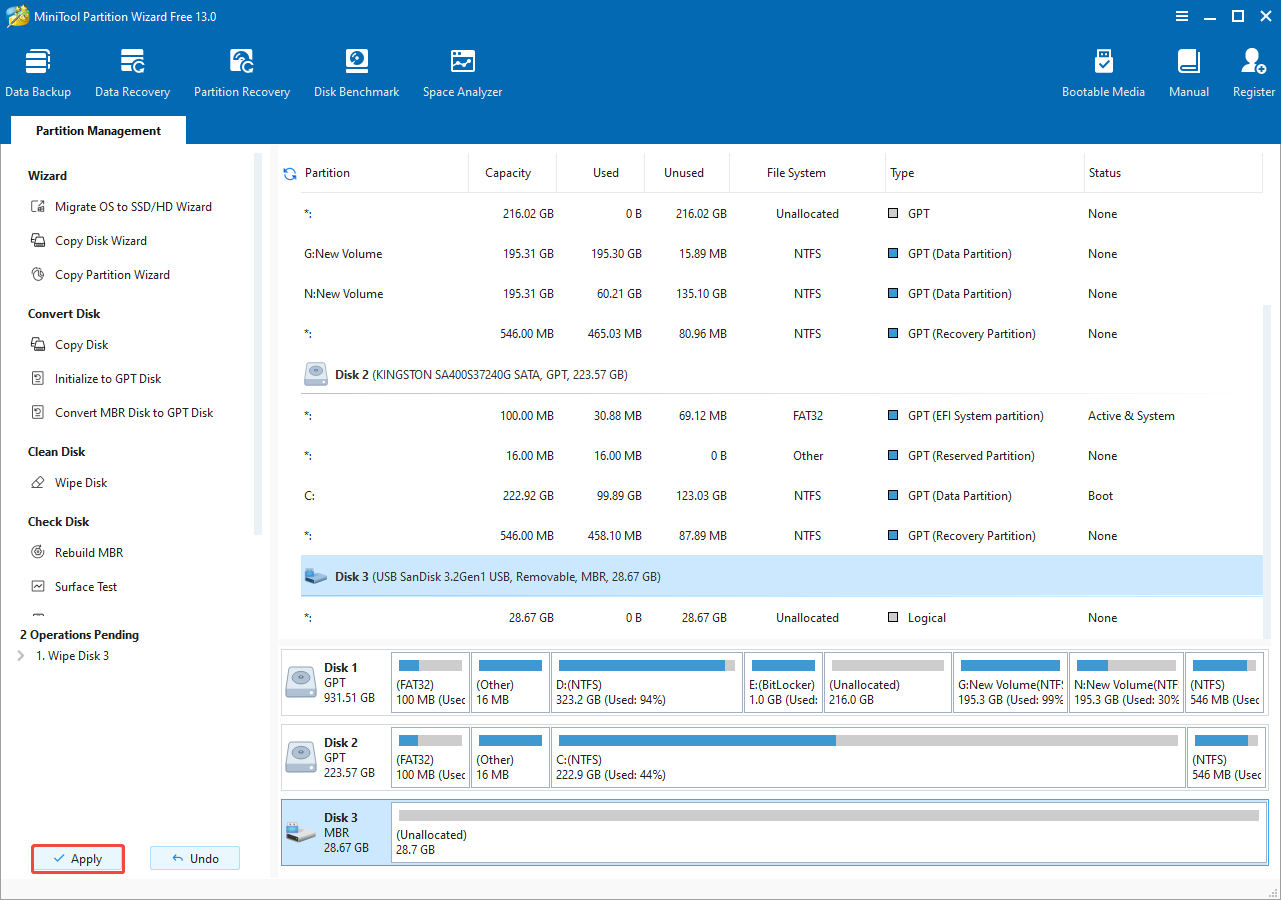Image resolution: width=1281 pixels, height=900 pixels.
Task: Undo the pending operation
Action: coord(194,857)
